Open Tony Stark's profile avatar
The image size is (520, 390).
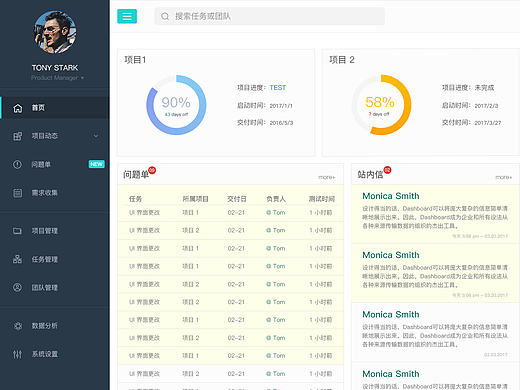pos(55,32)
